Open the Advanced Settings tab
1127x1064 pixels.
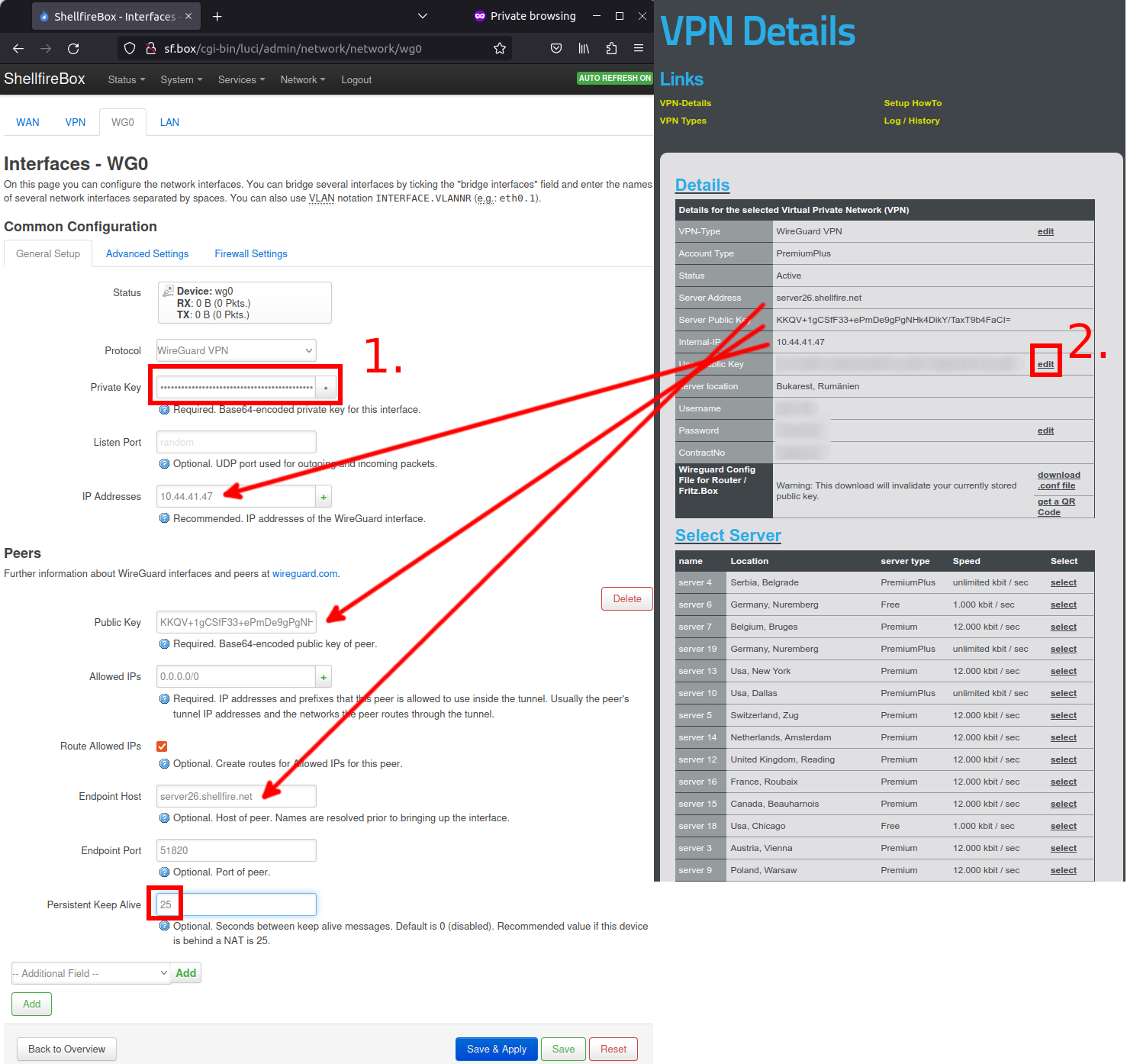point(147,253)
